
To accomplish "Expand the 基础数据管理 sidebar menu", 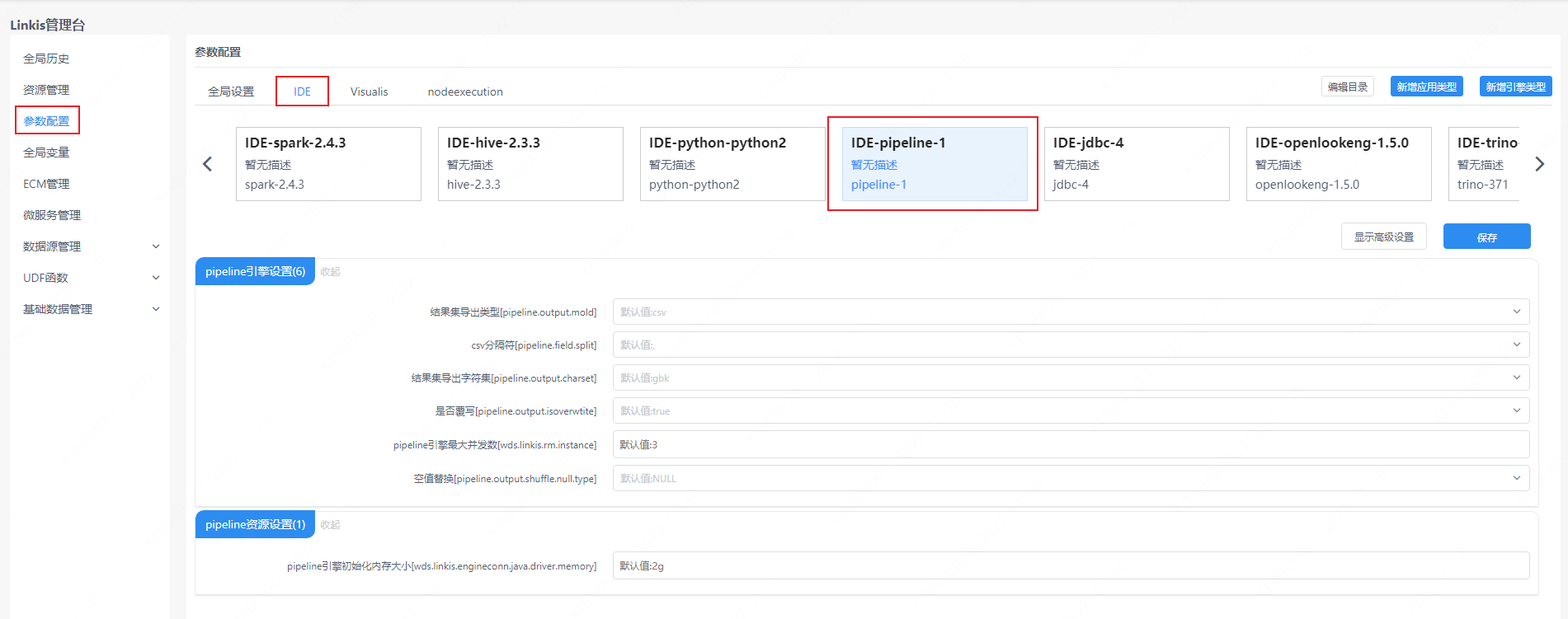I will (91, 309).
